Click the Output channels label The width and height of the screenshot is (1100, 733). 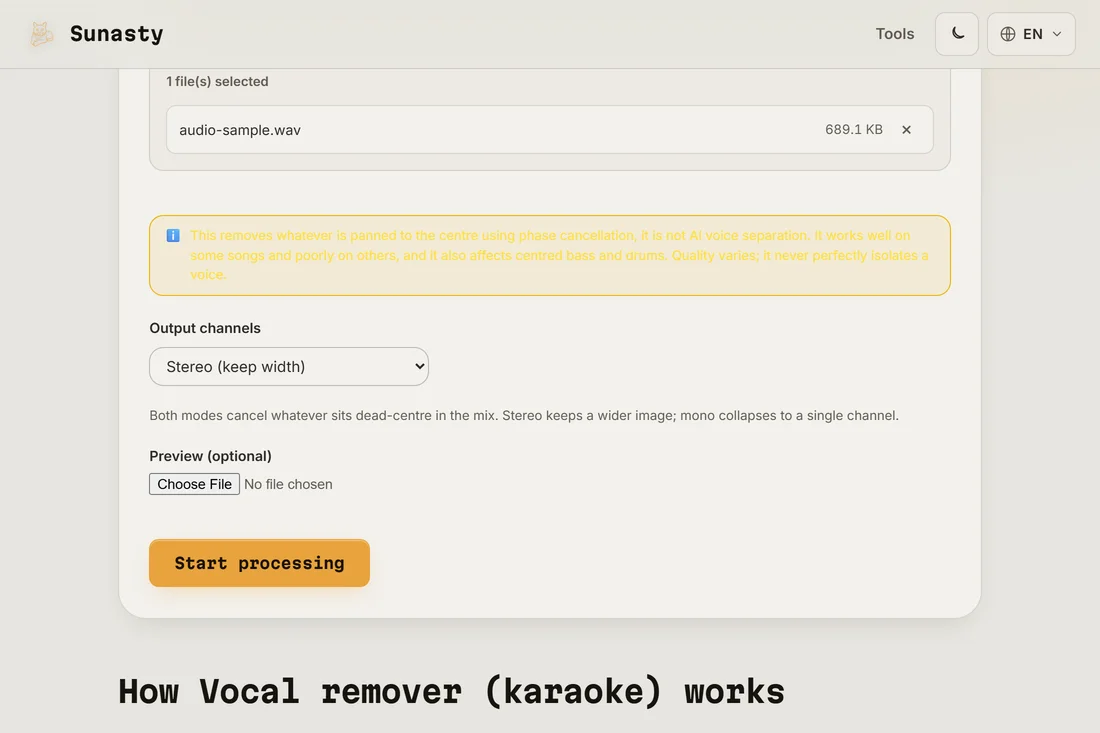pyautogui.click(x=205, y=328)
